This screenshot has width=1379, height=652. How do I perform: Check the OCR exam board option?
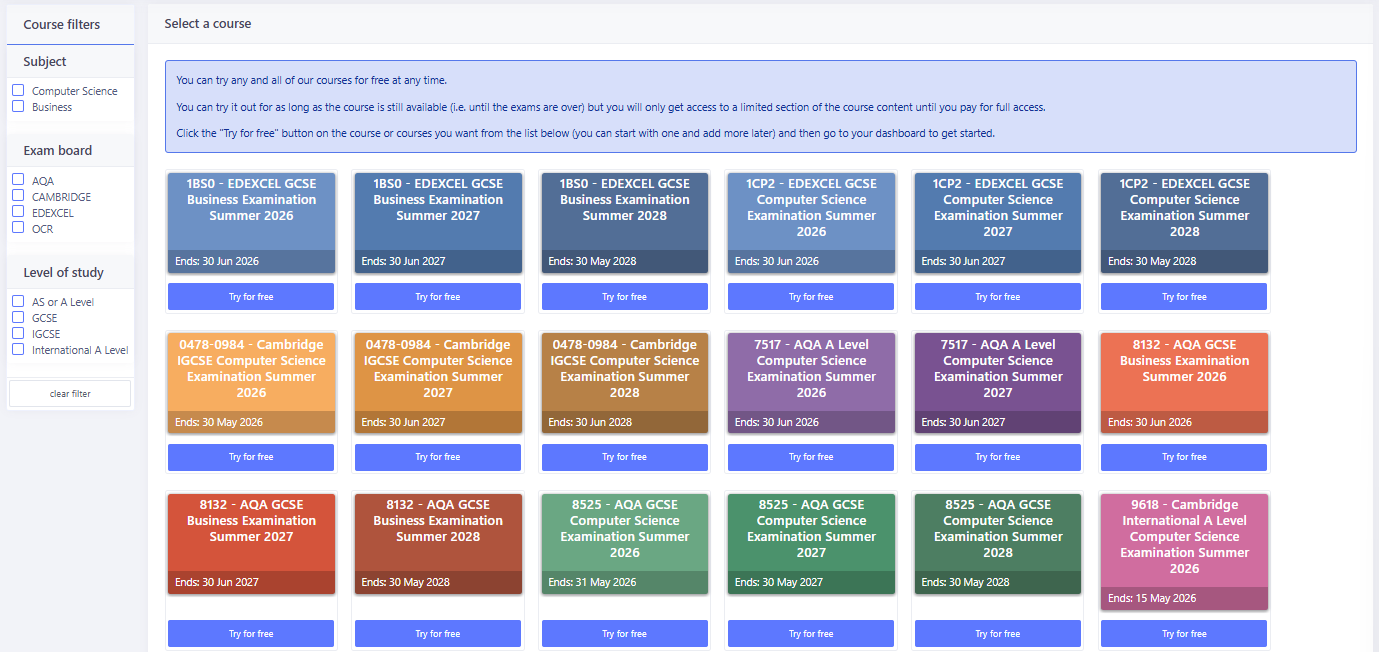click(18, 228)
